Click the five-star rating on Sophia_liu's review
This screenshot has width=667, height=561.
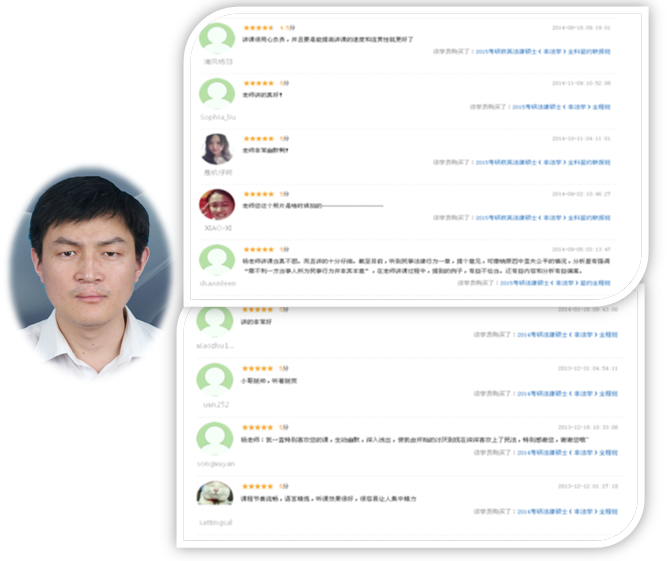[258, 83]
